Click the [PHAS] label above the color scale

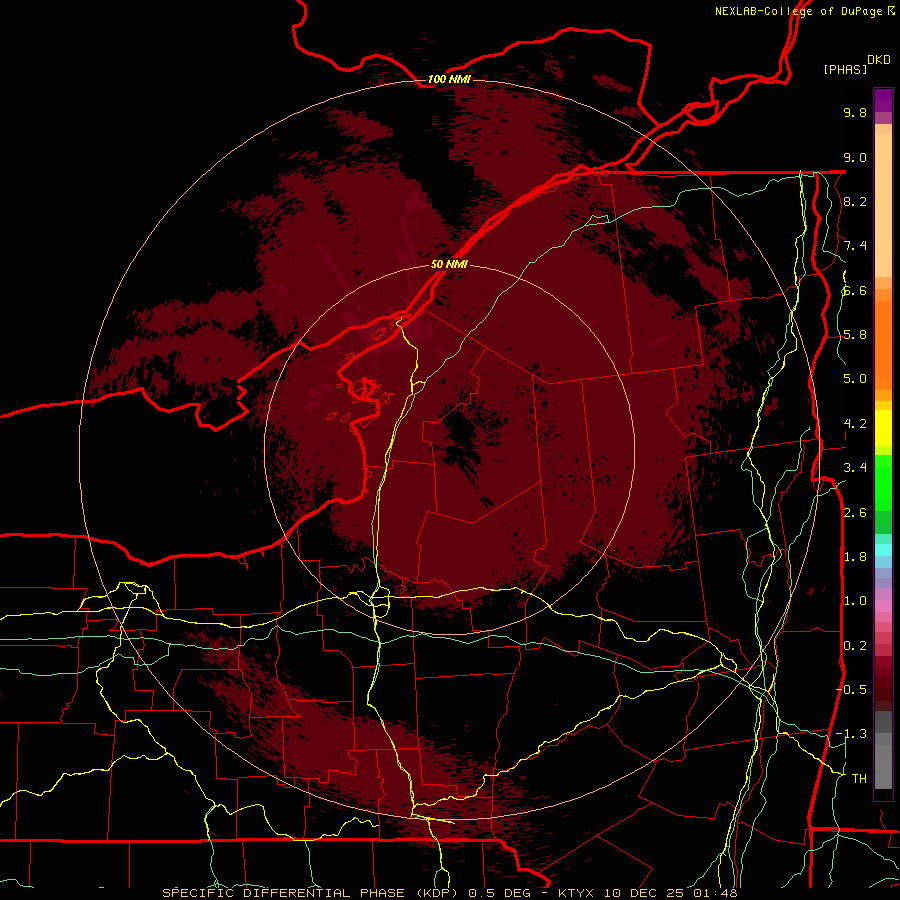(x=845, y=69)
